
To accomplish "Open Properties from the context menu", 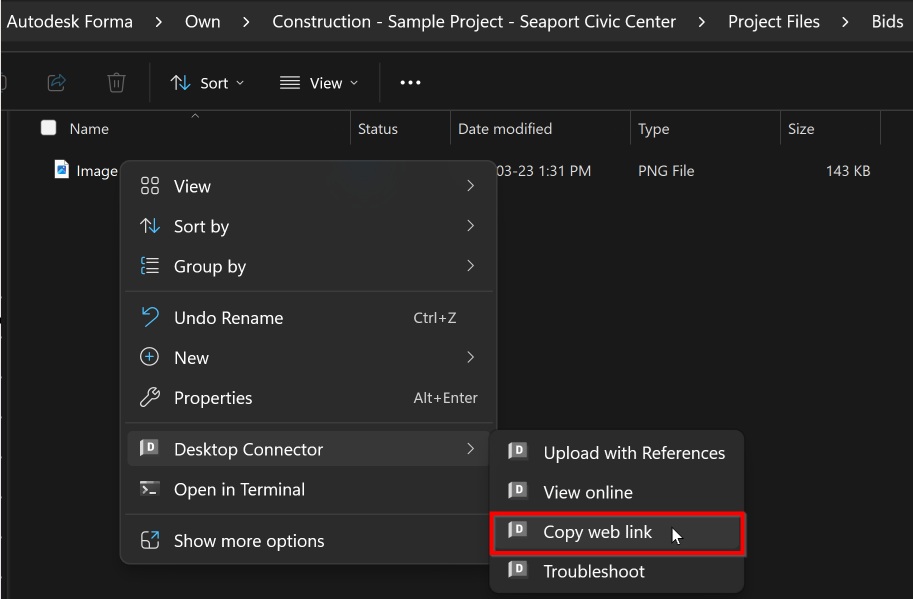I will tap(309, 398).
